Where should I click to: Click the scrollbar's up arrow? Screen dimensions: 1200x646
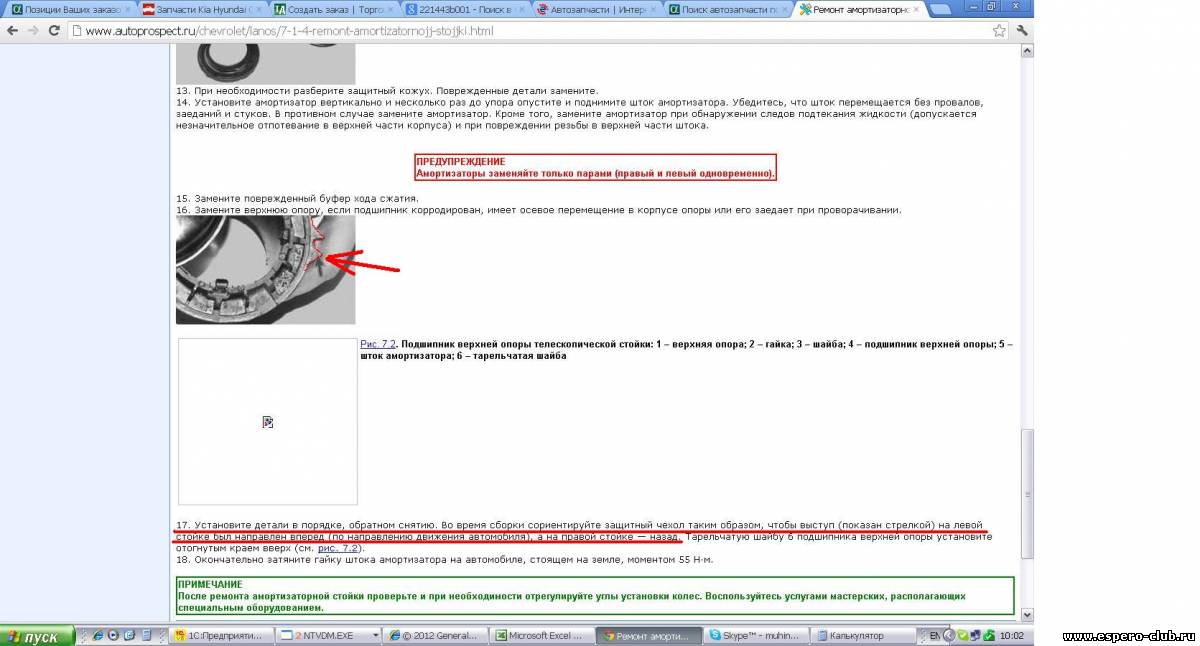1026,52
